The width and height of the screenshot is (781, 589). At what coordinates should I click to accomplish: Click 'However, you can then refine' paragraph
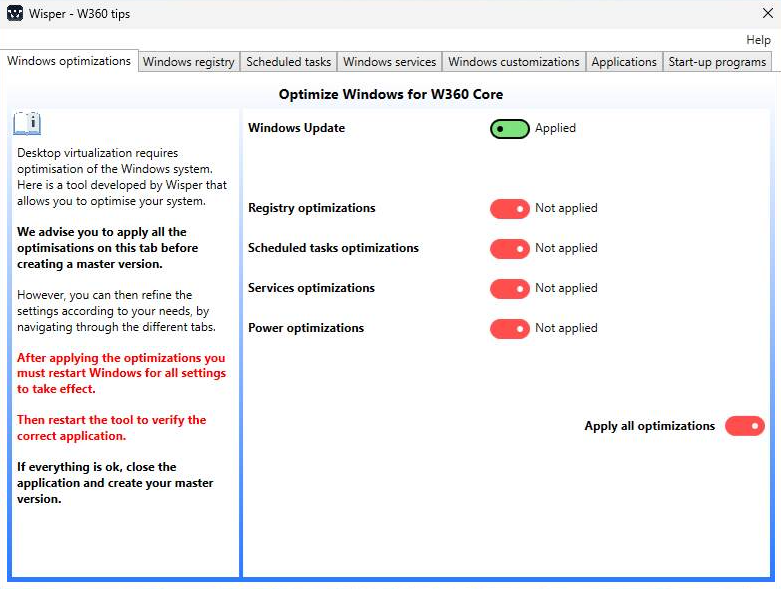pos(116,311)
